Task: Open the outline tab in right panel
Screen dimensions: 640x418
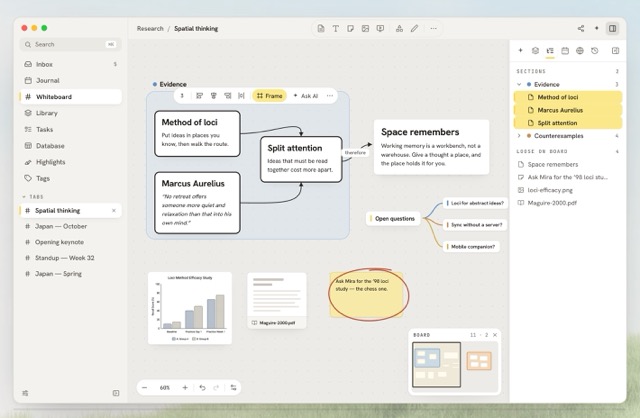Action: pyautogui.click(x=550, y=51)
